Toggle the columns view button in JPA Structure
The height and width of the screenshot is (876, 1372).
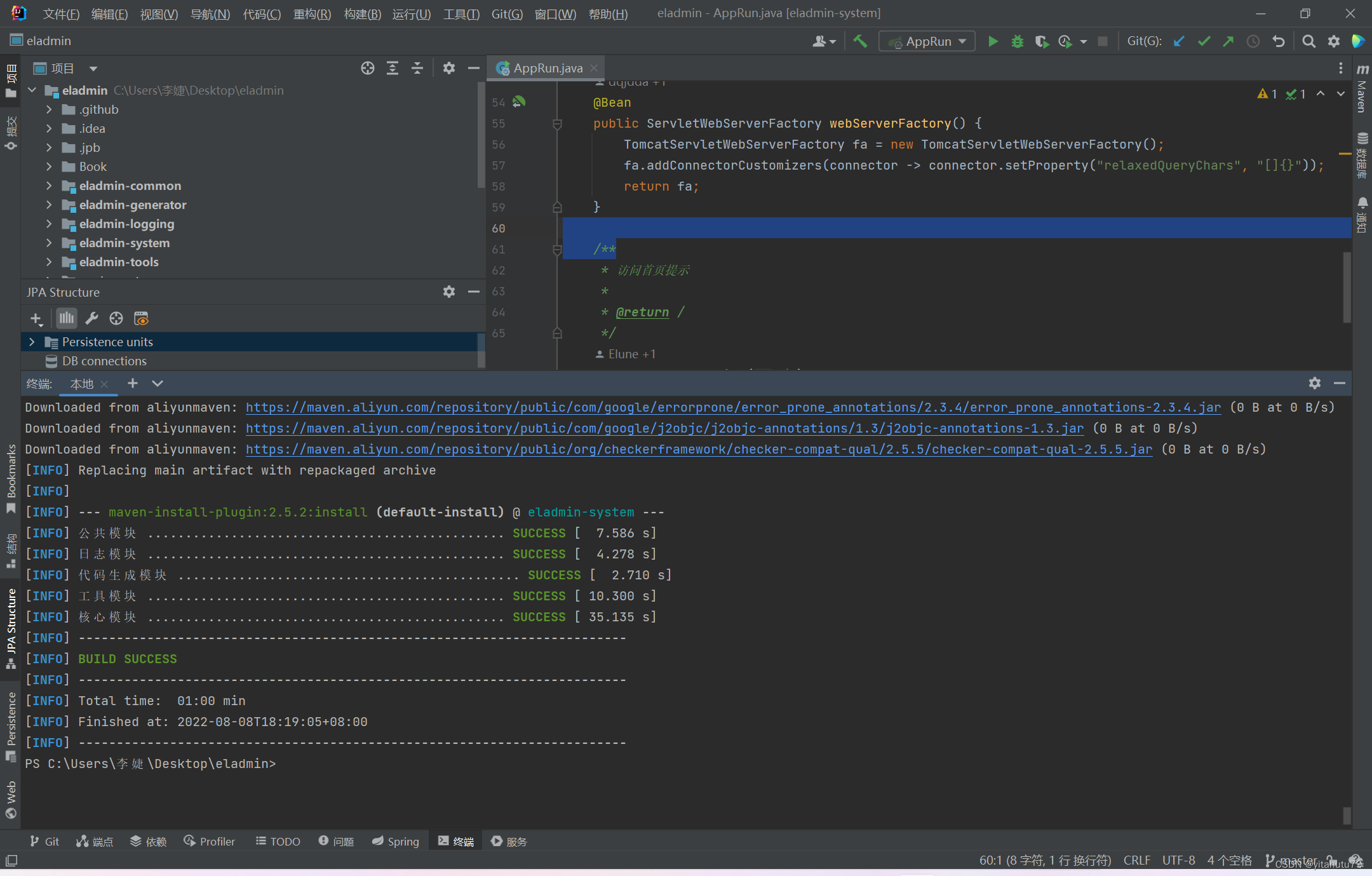click(67, 318)
